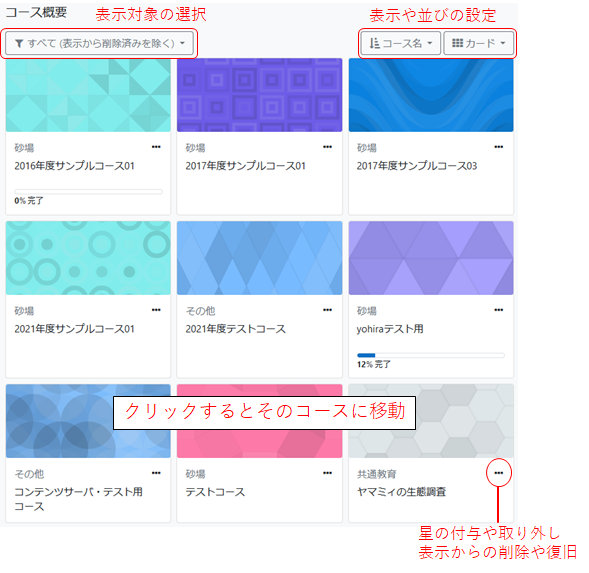The height and width of the screenshot is (573, 589).
Task: Click the その他 category on 2021年度テストコース
Action: [x=200, y=311]
